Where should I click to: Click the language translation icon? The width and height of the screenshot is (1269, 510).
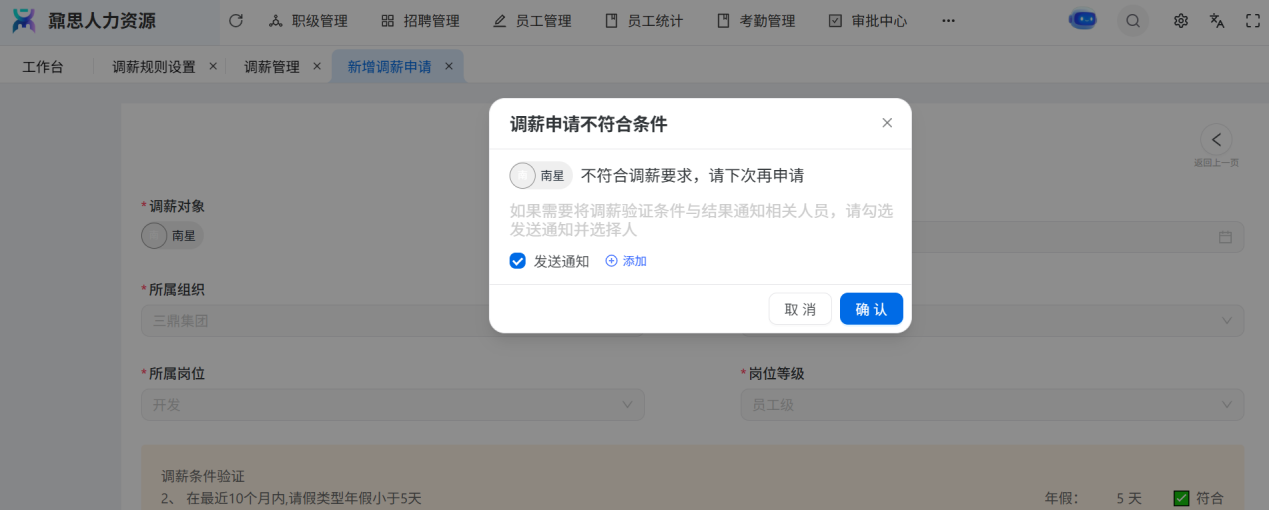(x=1217, y=21)
